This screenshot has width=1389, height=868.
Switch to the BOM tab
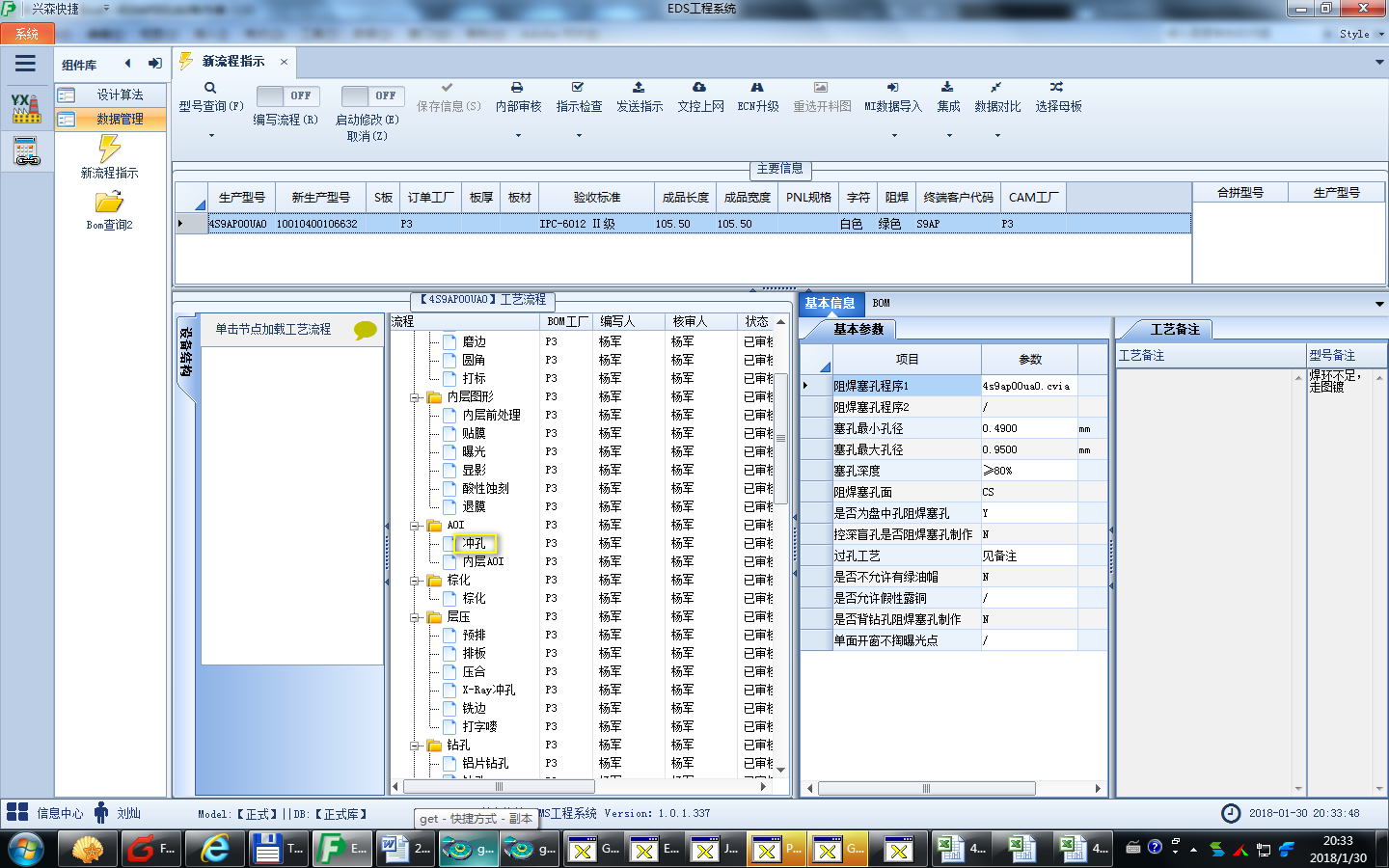point(881,303)
